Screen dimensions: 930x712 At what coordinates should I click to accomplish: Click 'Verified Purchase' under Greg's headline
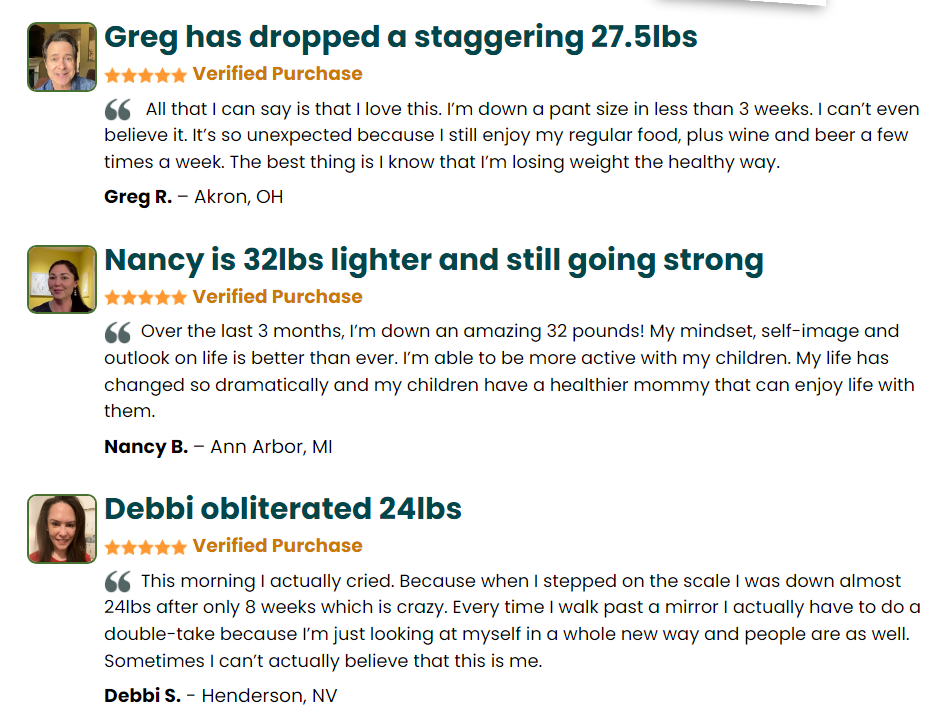277,74
